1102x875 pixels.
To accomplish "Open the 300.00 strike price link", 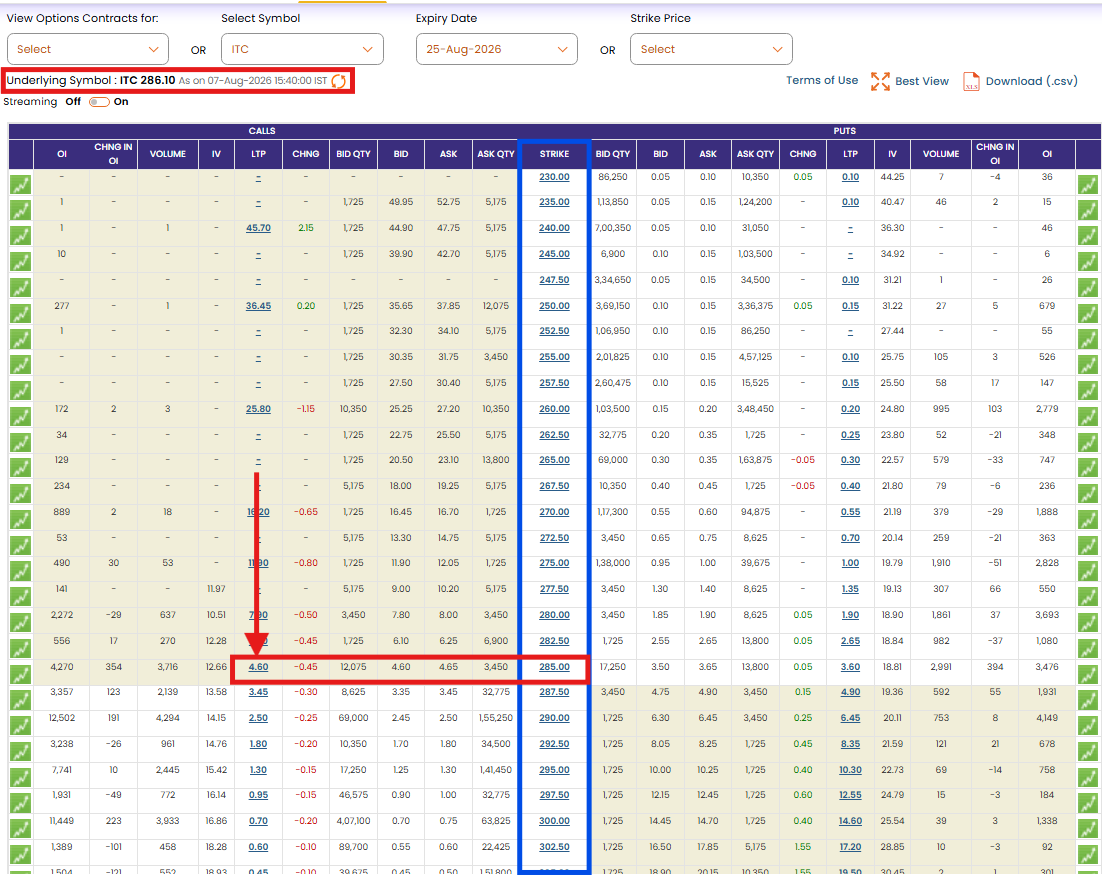I will pyautogui.click(x=555, y=821).
